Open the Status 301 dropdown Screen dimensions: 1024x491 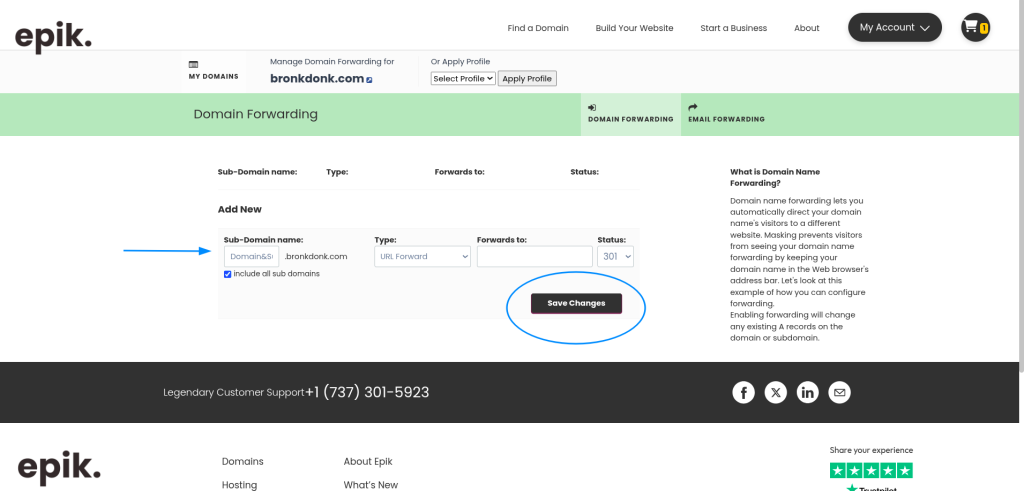point(615,257)
